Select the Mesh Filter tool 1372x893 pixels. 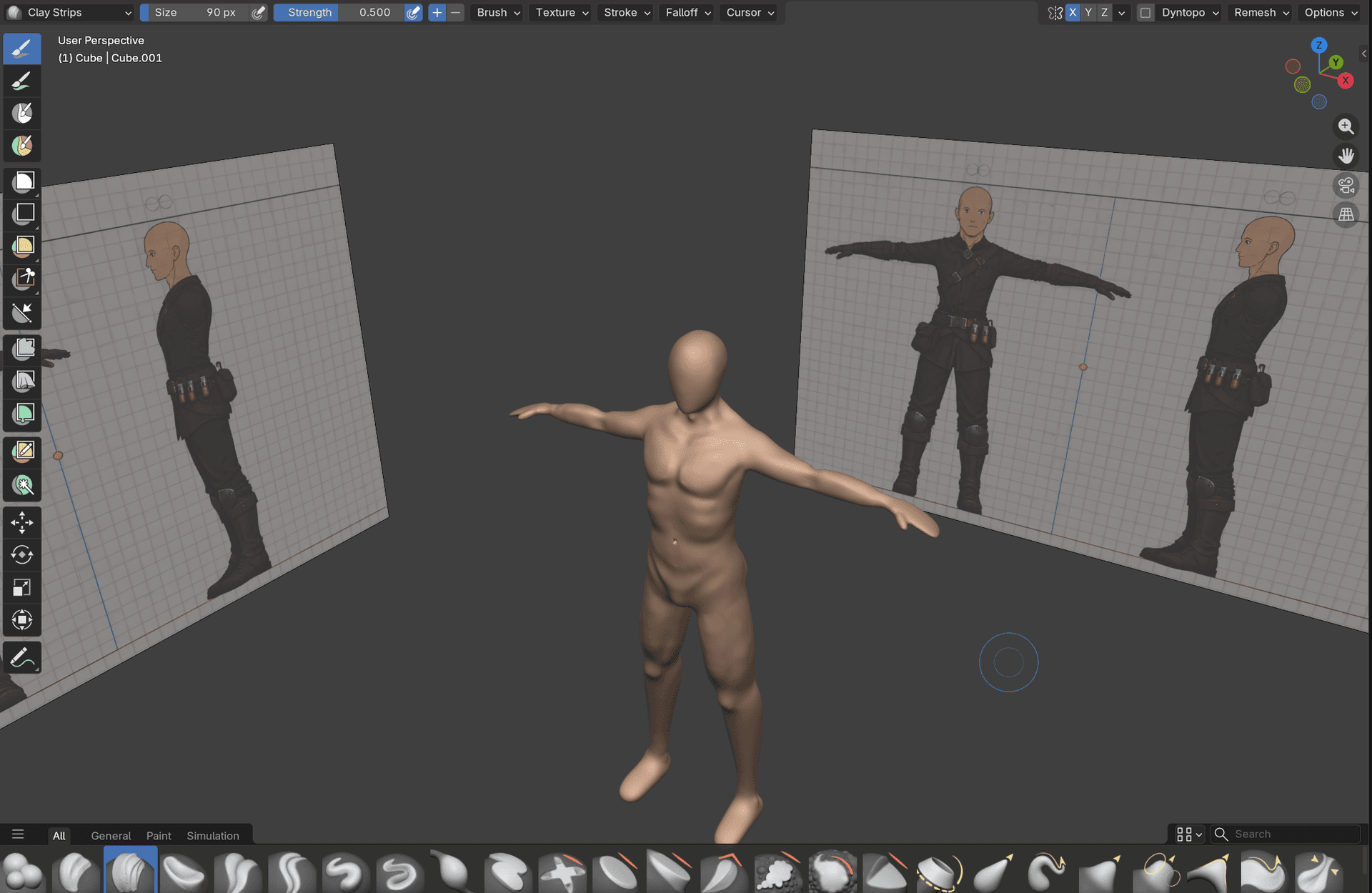point(22,349)
